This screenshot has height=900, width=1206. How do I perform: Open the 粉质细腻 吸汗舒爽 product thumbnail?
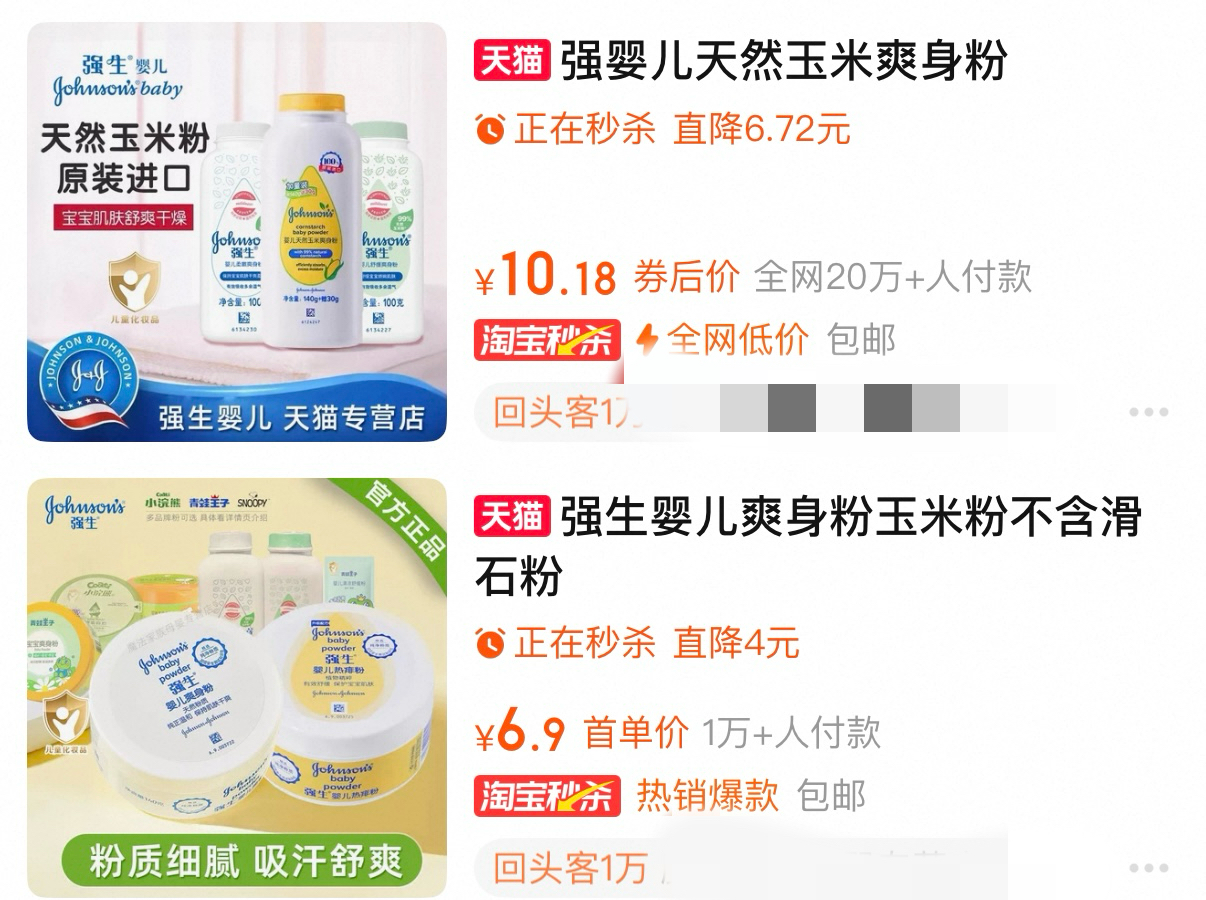237,688
